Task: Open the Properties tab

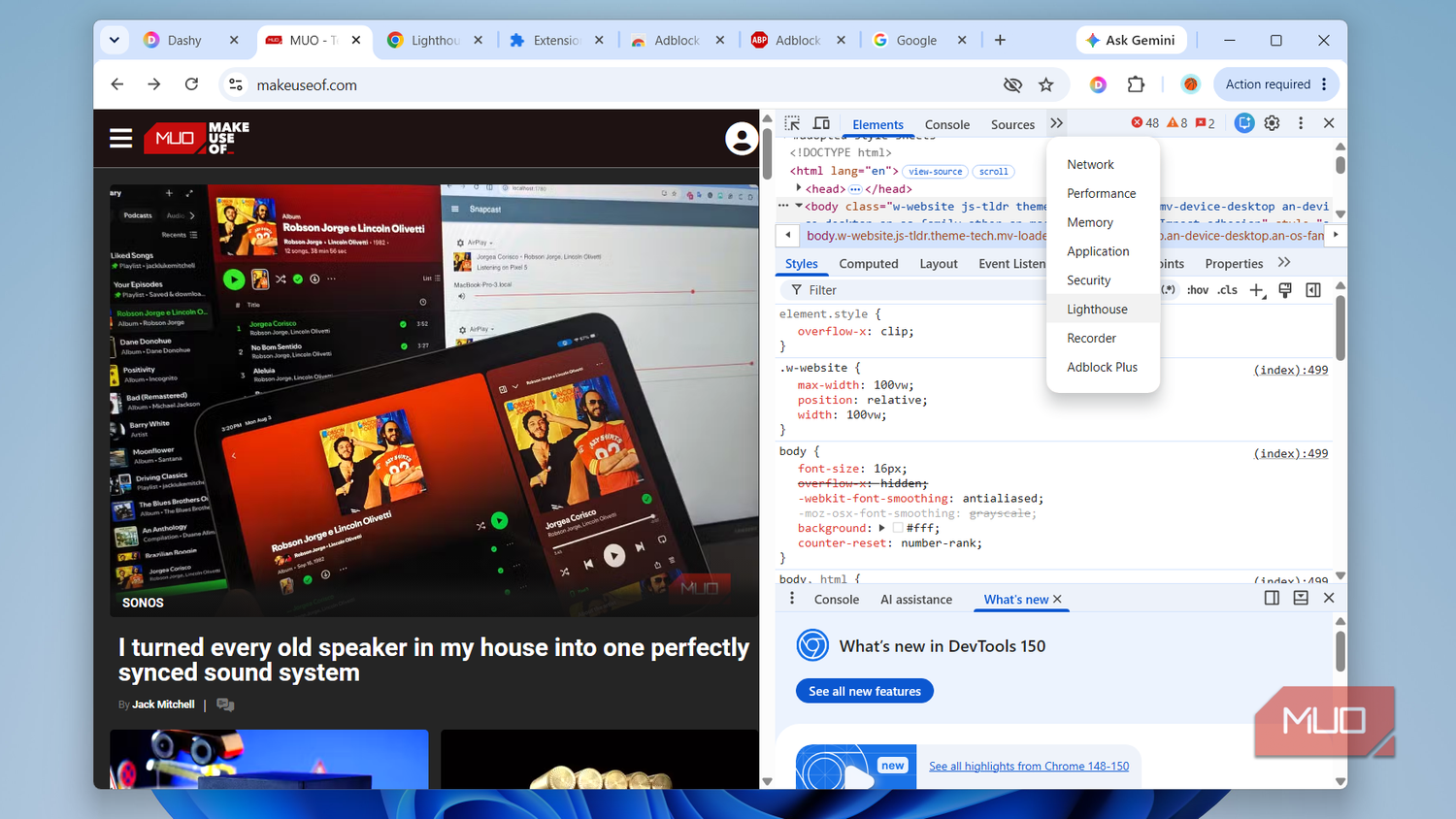Action: coord(1234,263)
